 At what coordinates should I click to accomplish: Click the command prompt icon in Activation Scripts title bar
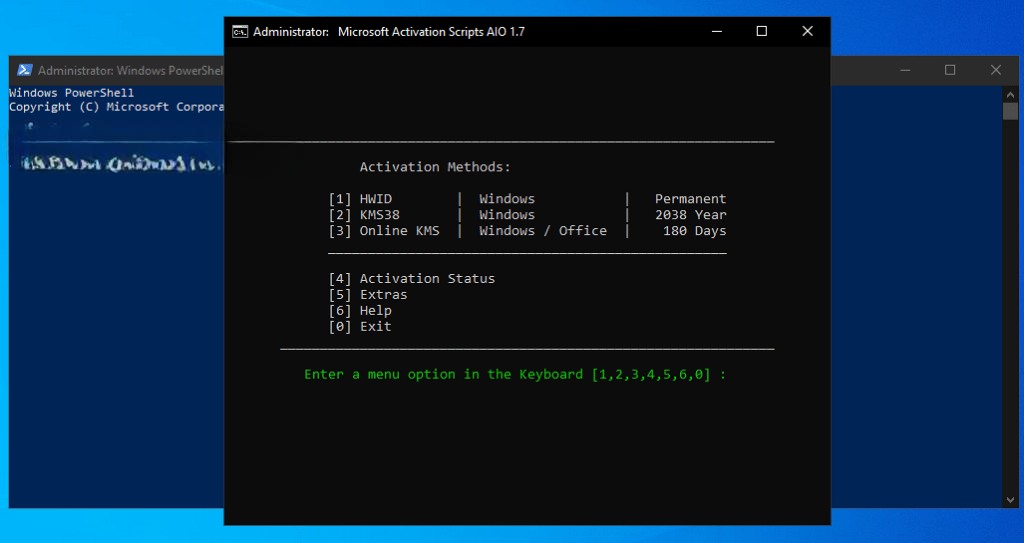[240, 31]
